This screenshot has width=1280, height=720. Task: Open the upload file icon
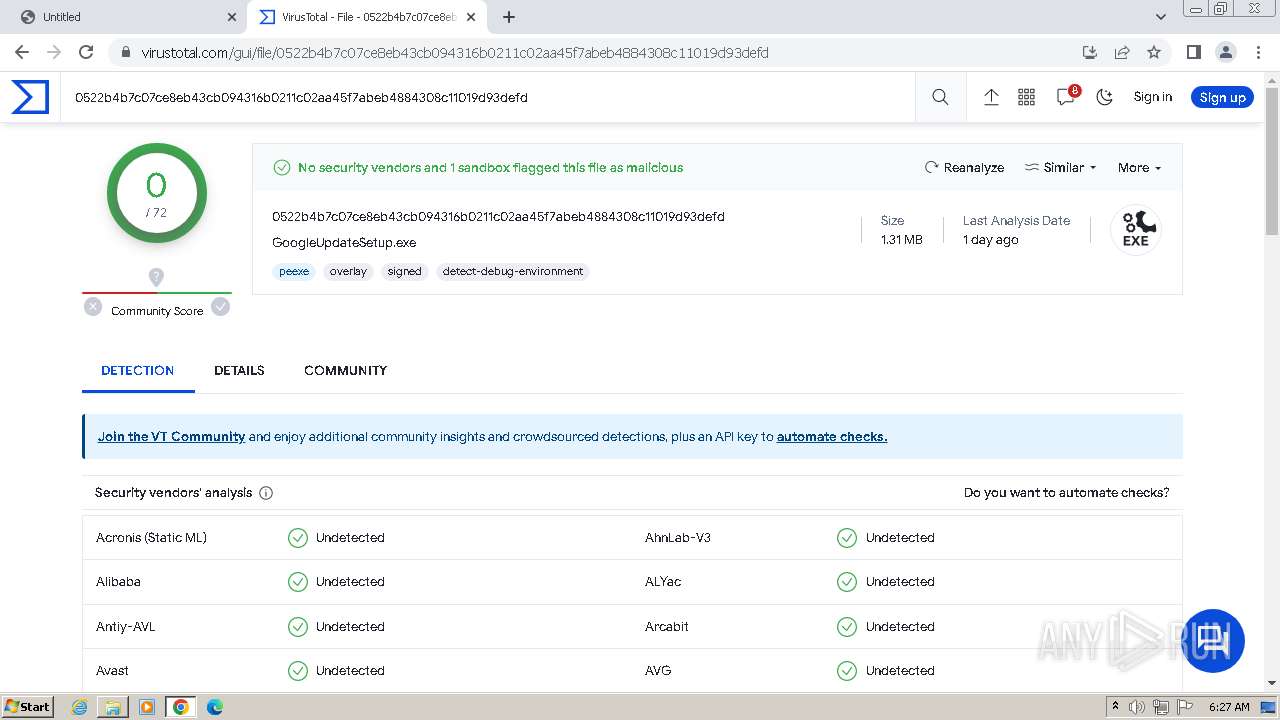tap(991, 97)
